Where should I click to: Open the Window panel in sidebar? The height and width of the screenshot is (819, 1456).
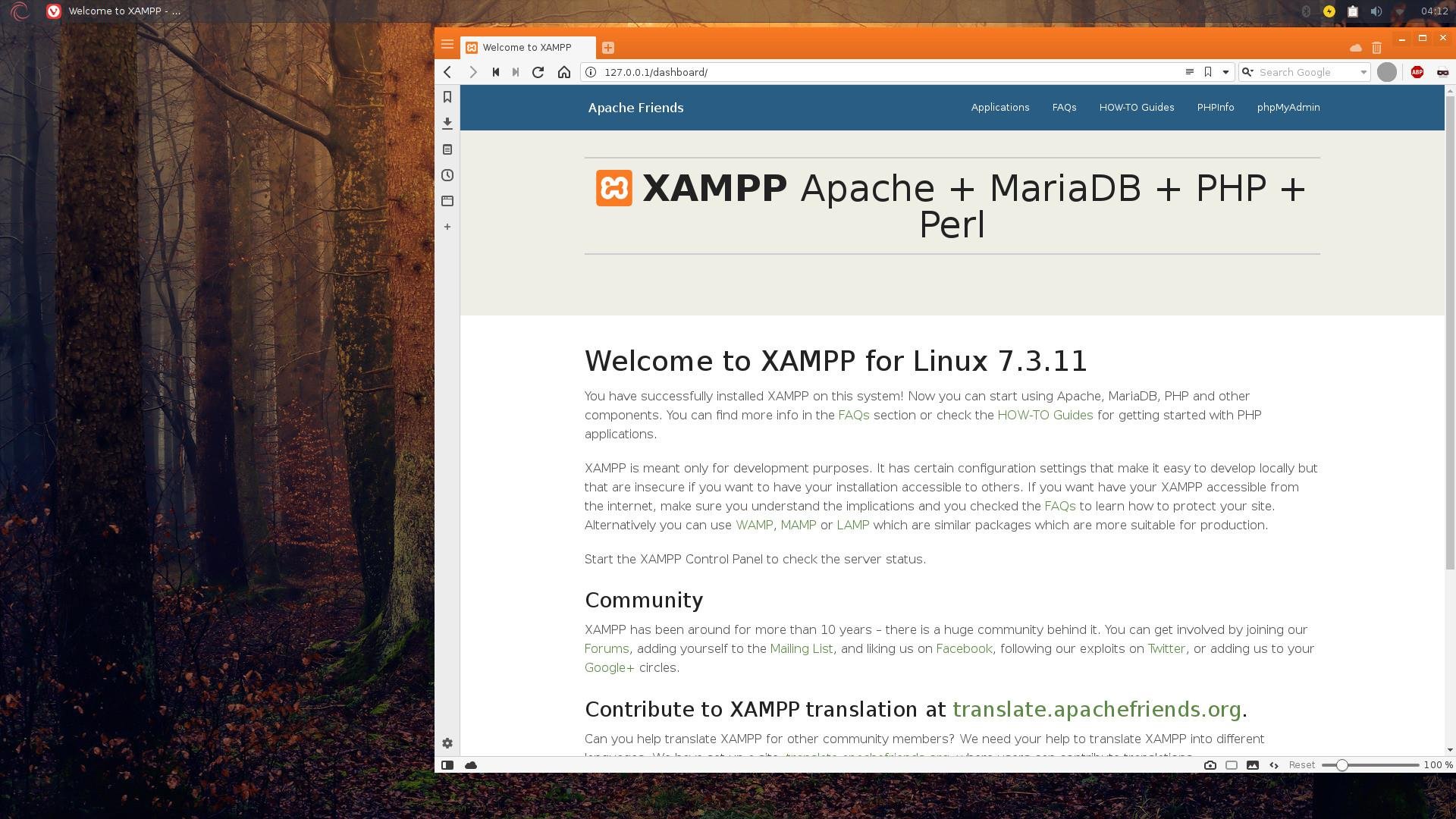[x=447, y=201]
